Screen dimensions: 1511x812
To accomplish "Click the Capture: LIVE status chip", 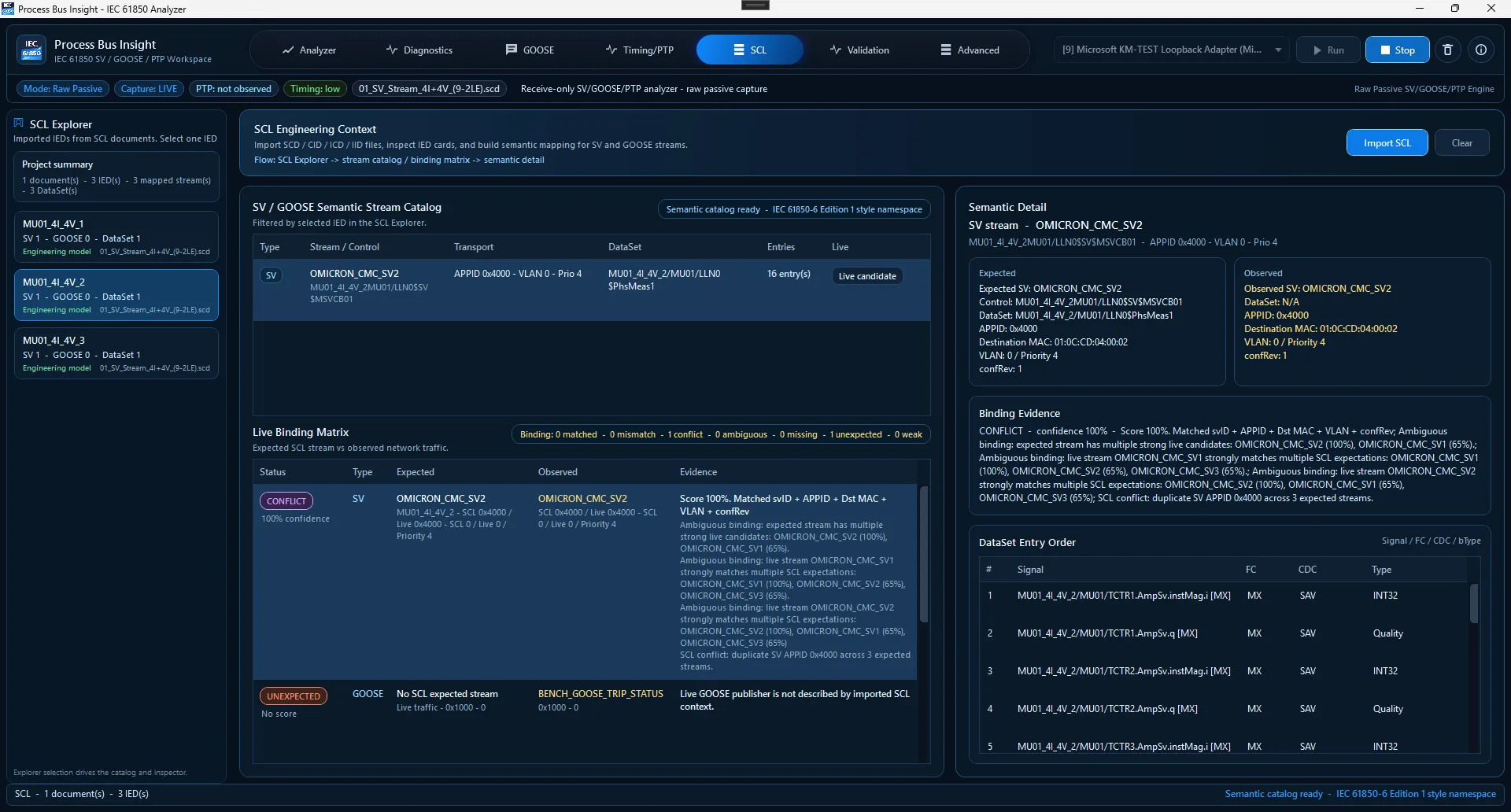I will (x=149, y=89).
